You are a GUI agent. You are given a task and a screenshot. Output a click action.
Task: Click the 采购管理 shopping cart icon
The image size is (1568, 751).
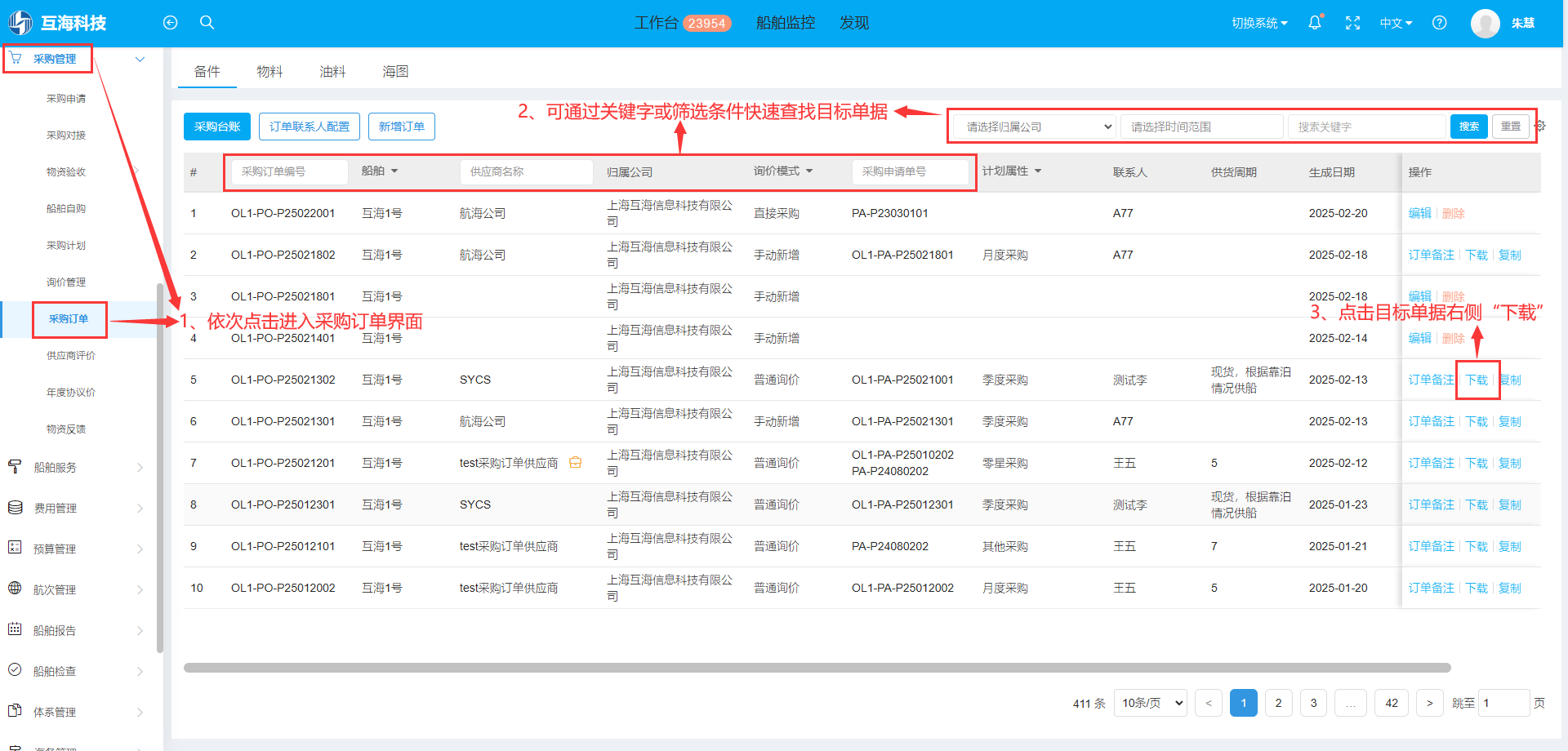(x=16, y=58)
